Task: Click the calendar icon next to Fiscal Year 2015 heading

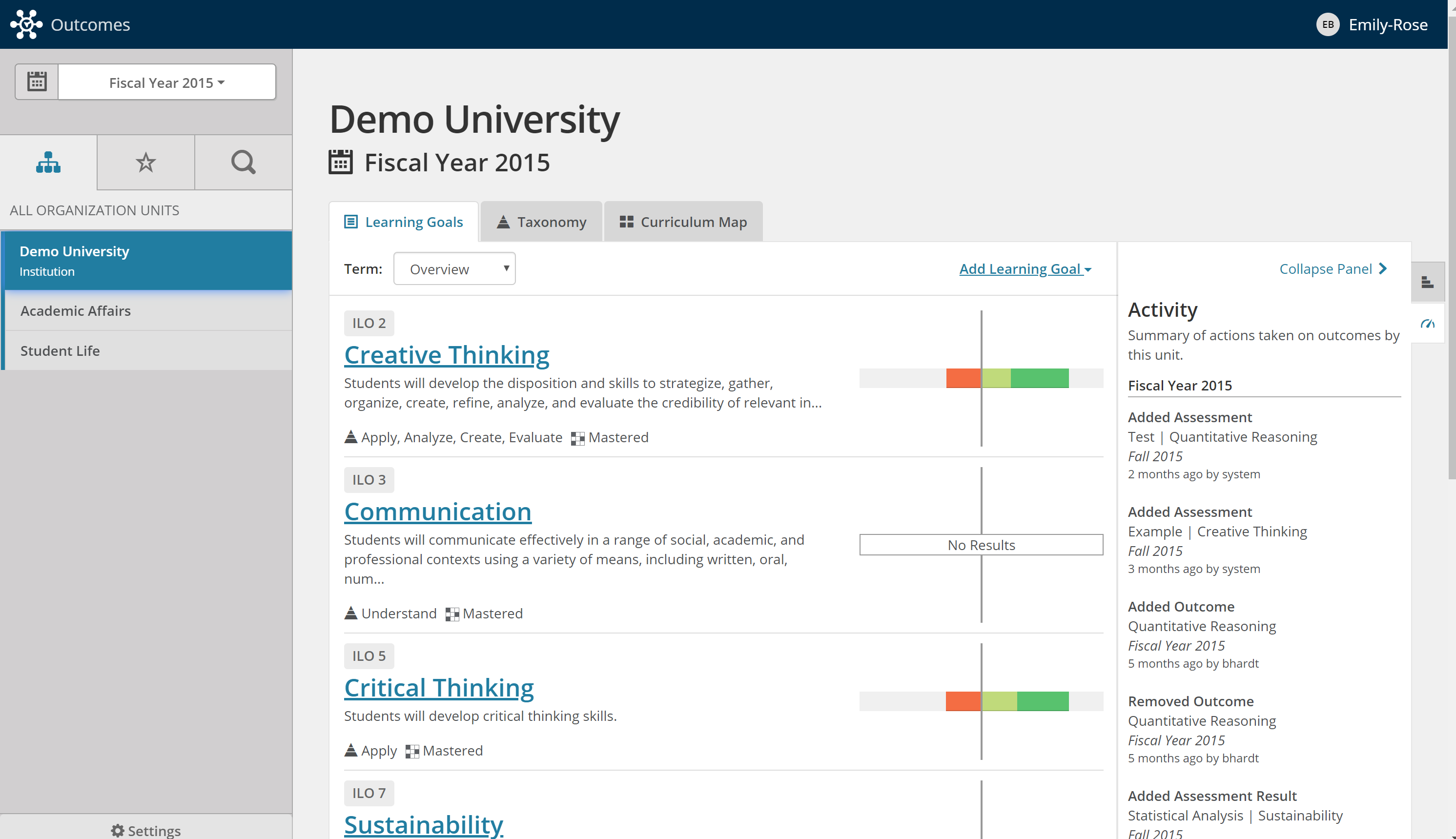Action: point(341,162)
